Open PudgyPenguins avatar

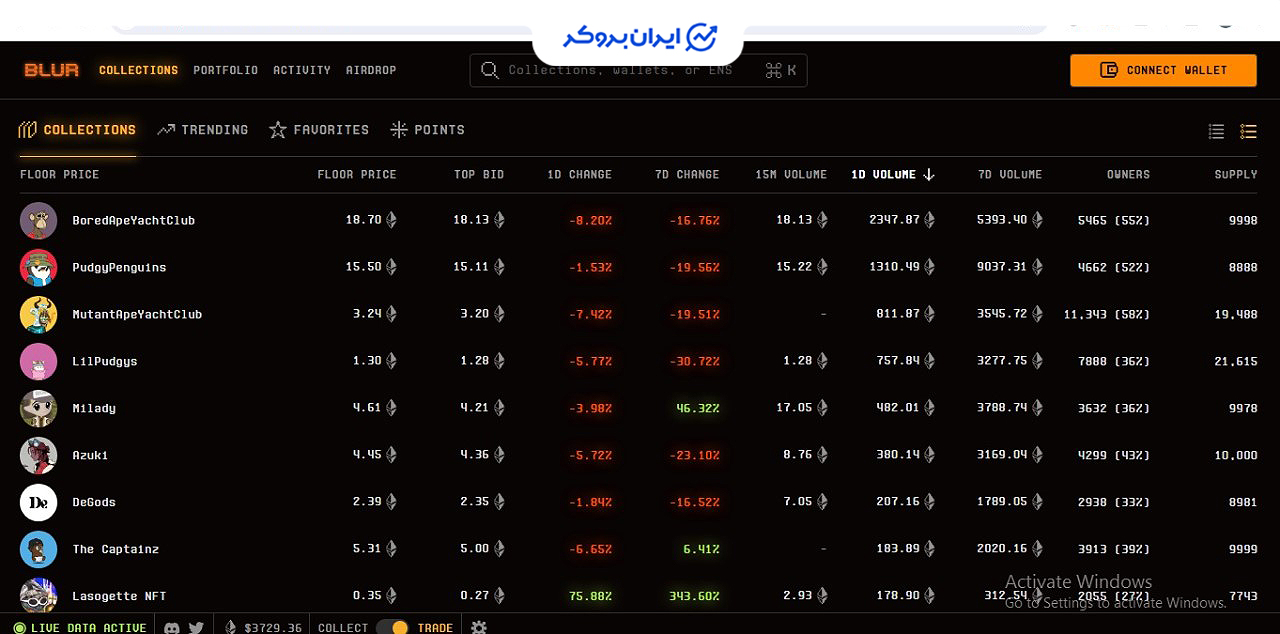point(38,267)
